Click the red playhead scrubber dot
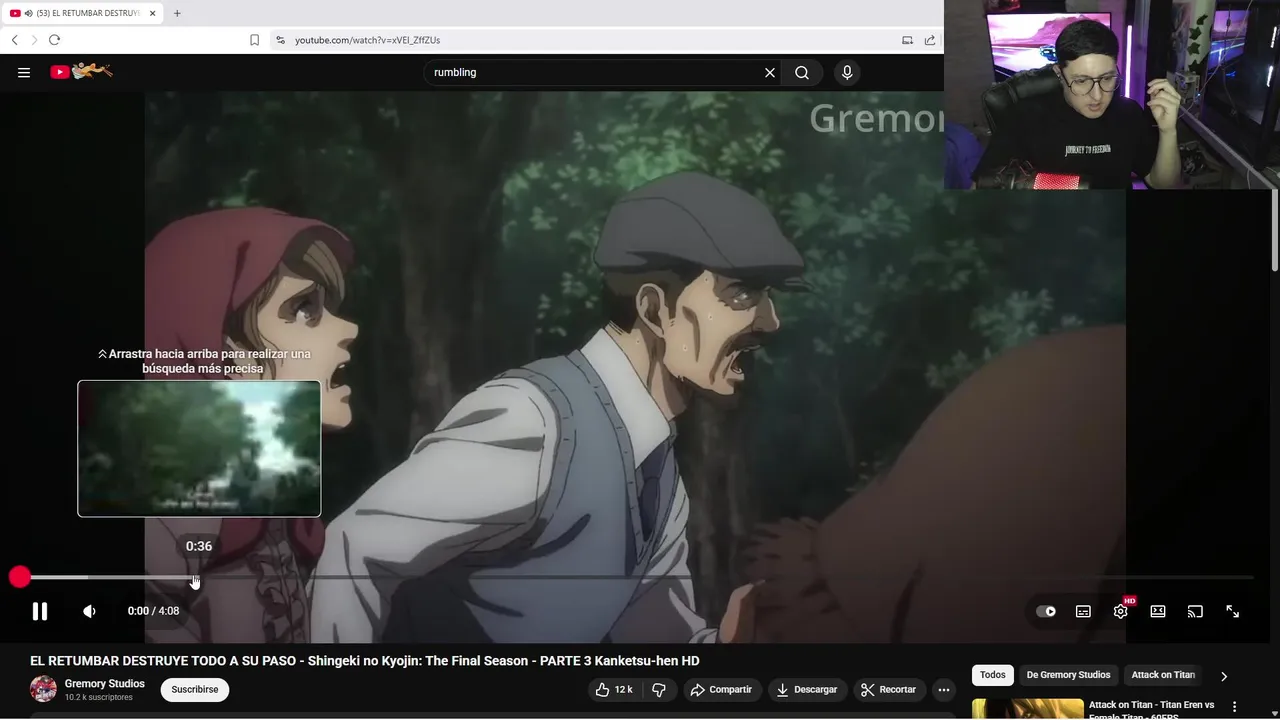The image size is (1280, 720). click(x=20, y=577)
